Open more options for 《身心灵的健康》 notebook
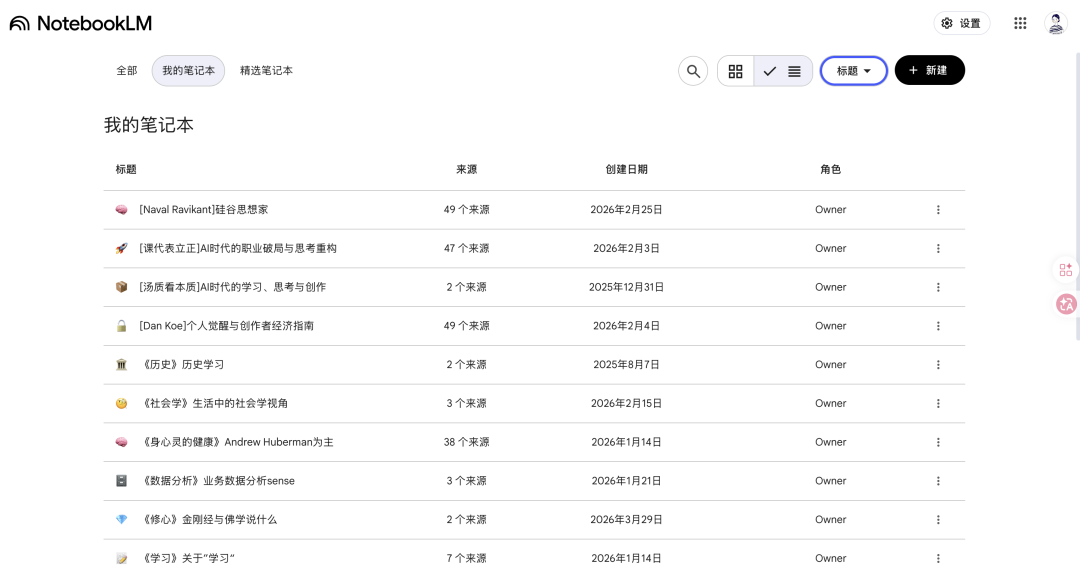 (937, 442)
